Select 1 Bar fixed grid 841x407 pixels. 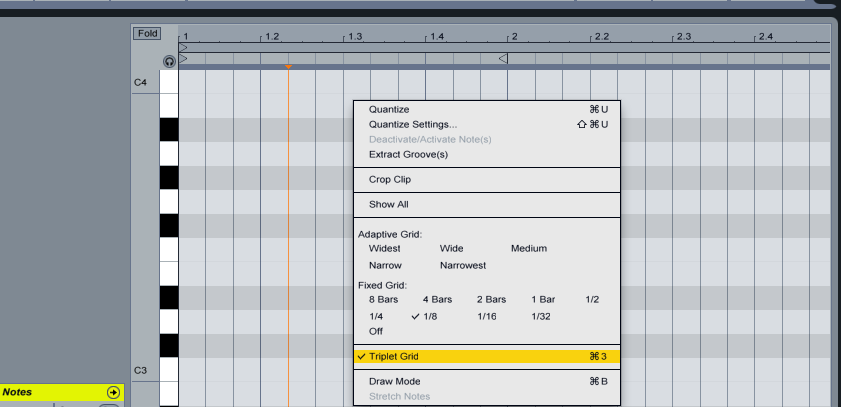[x=543, y=300]
